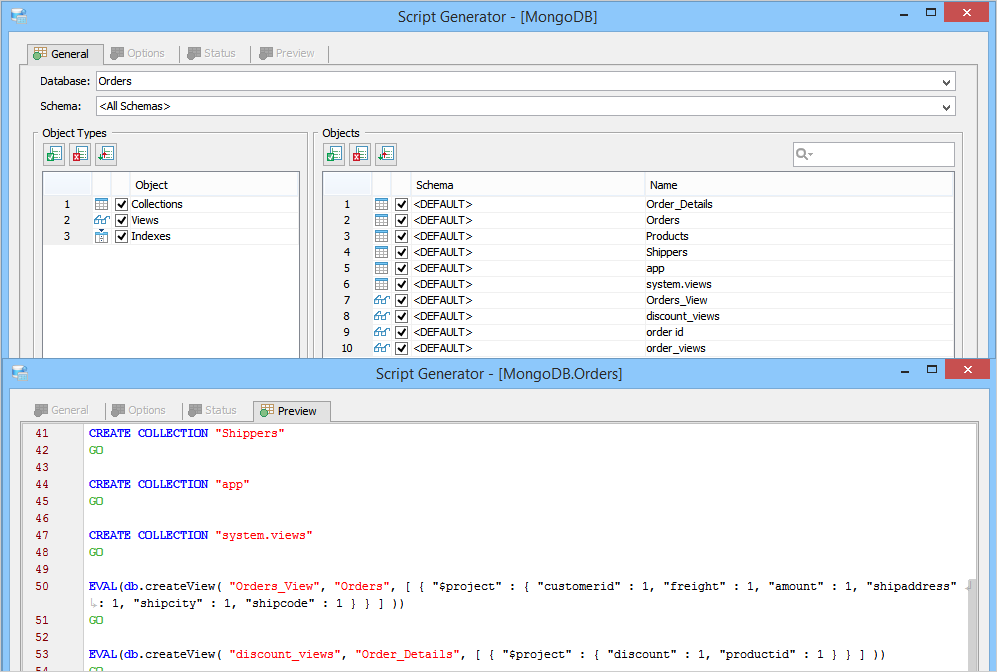Click Uncheck All icon in Object Types panel

[80, 154]
